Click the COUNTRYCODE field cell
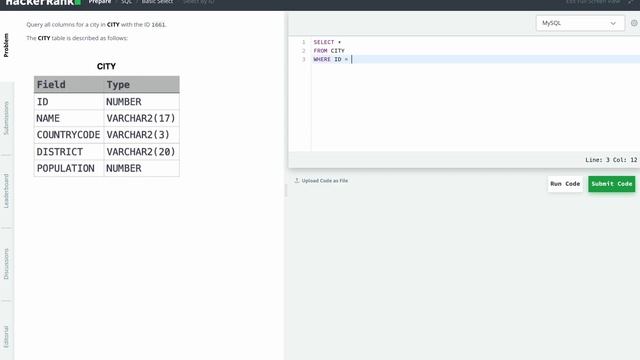 coord(69,135)
